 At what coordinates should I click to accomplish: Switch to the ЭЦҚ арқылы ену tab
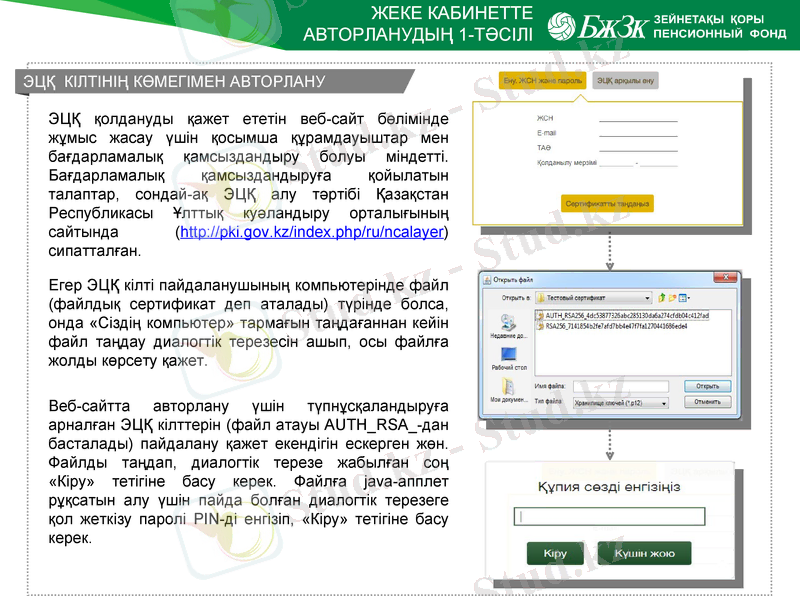click(626, 81)
